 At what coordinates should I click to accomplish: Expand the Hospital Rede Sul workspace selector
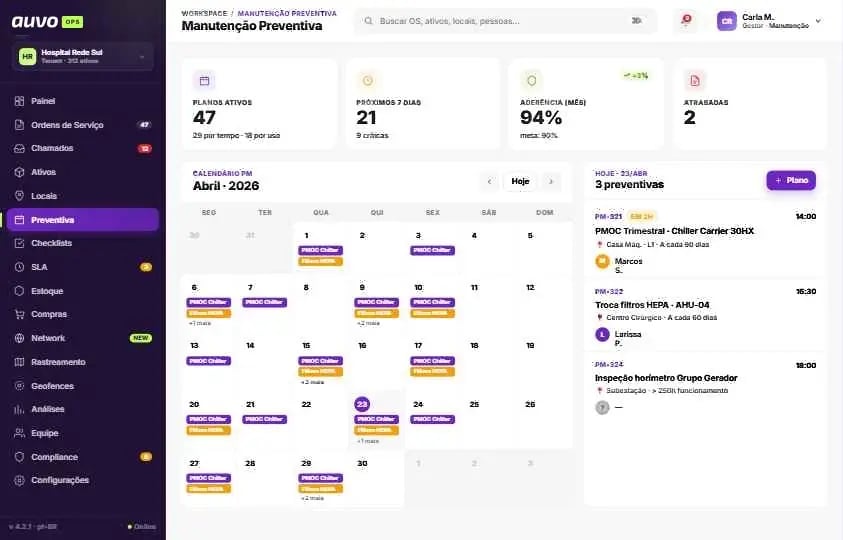(83, 56)
